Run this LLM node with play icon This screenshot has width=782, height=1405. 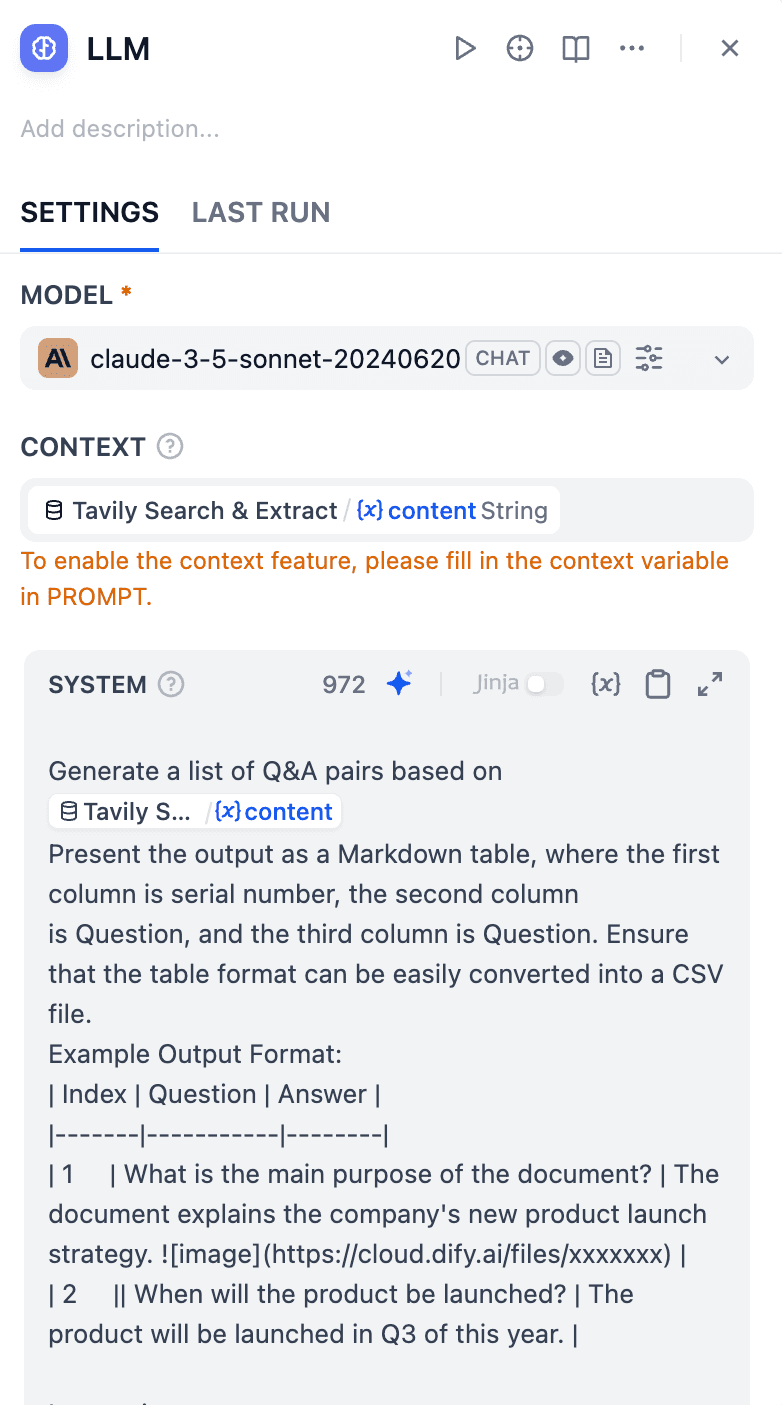pyautogui.click(x=464, y=48)
